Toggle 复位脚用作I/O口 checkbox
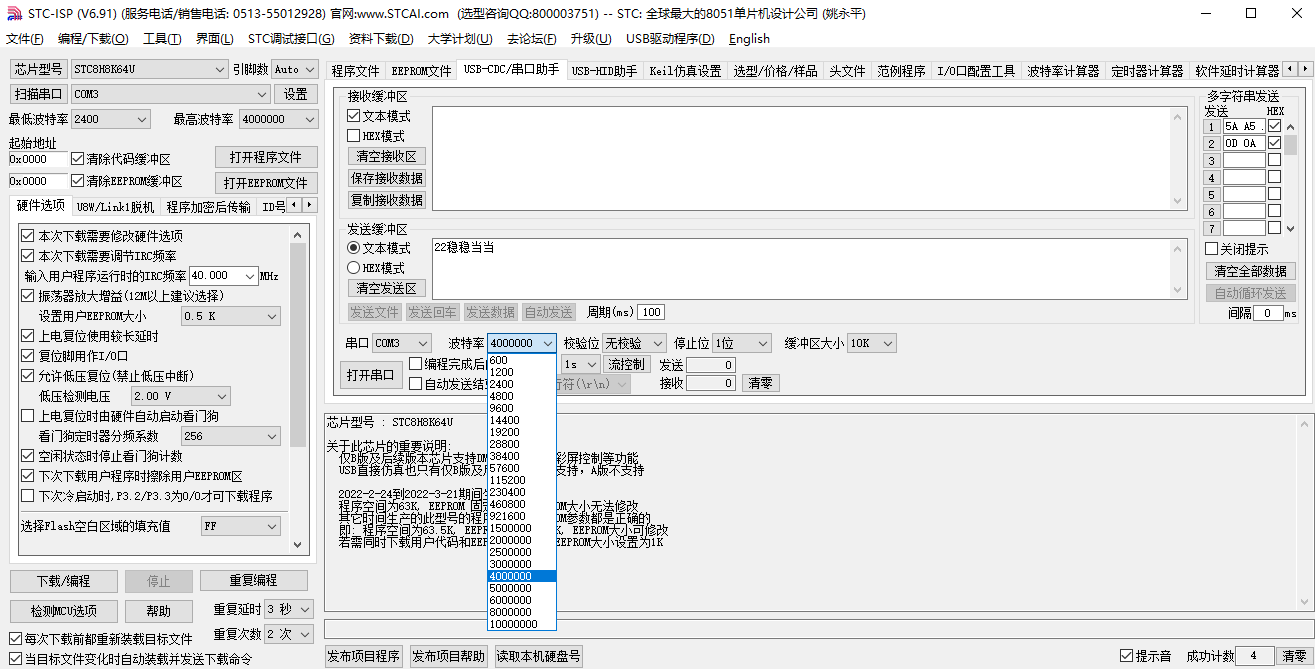The height and width of the screenshot is (669, 1315). coord(28,356)
